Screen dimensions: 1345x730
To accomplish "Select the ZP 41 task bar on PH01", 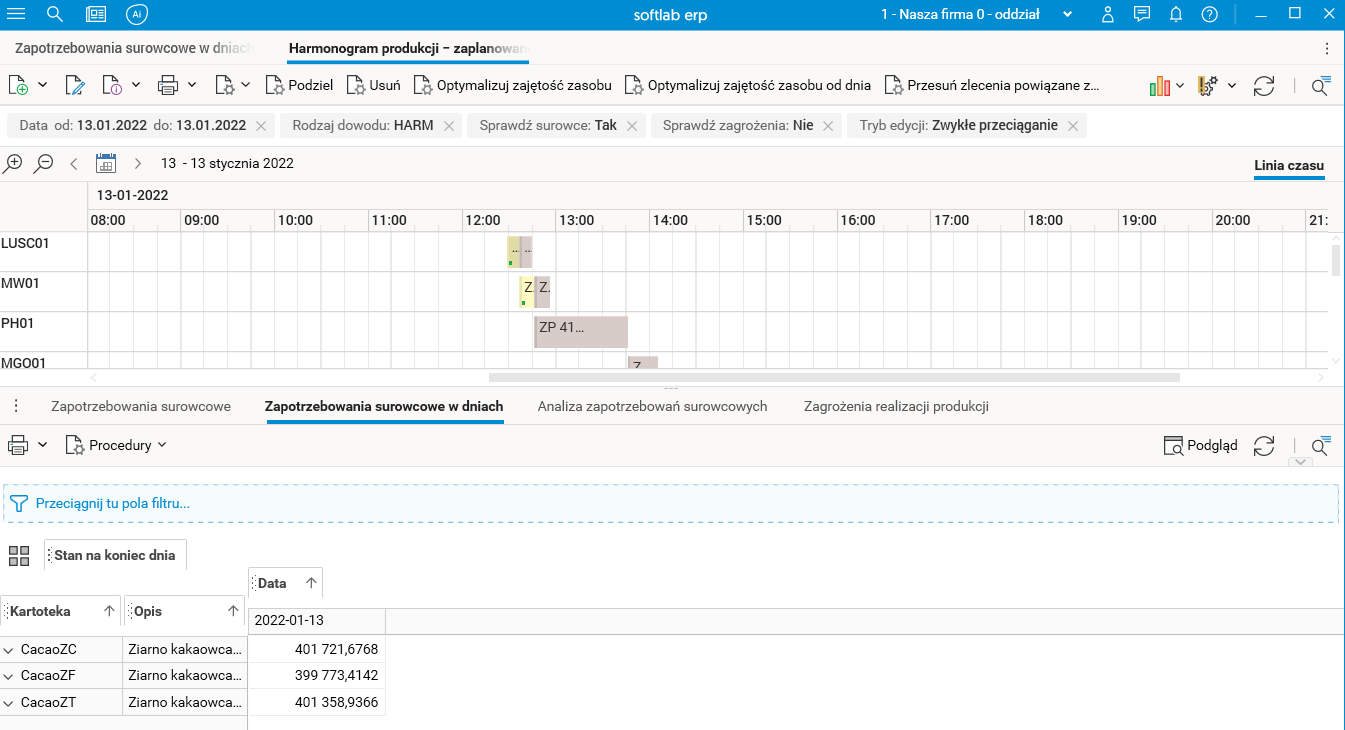I will point(581,332).
